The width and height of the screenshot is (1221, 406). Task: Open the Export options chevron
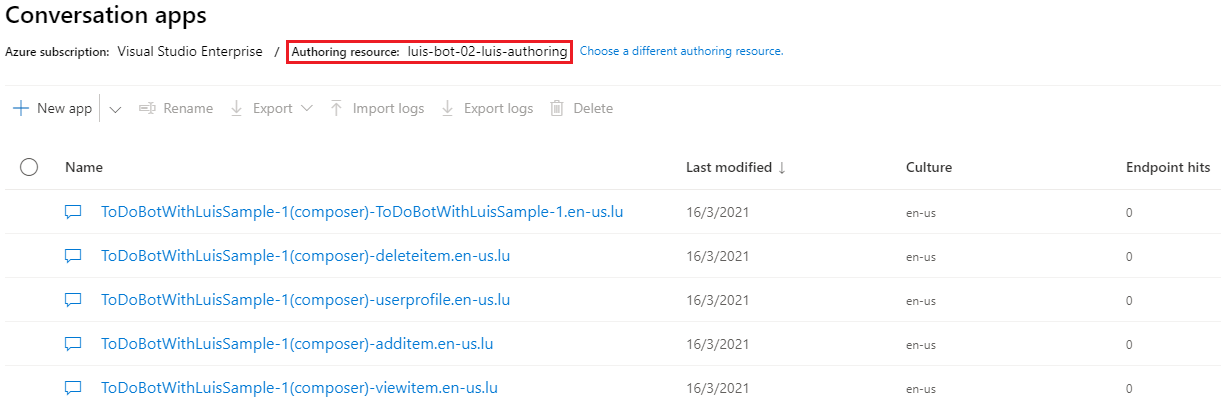point(307,109)
